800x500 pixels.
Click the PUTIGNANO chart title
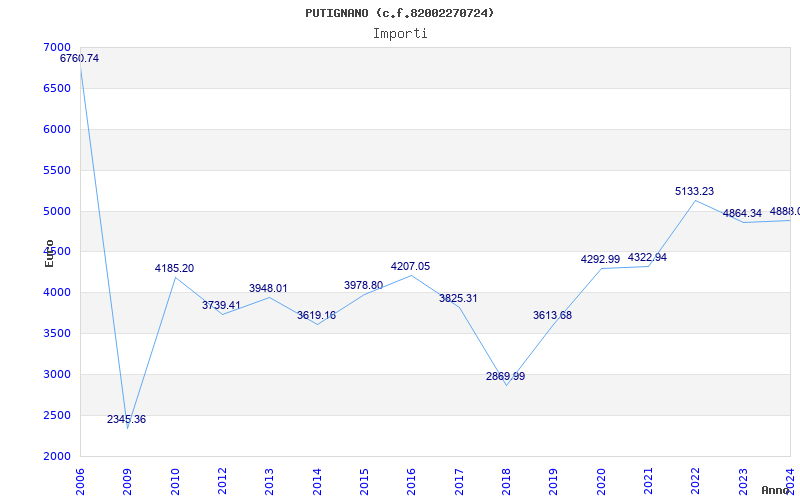pos(400,13)
